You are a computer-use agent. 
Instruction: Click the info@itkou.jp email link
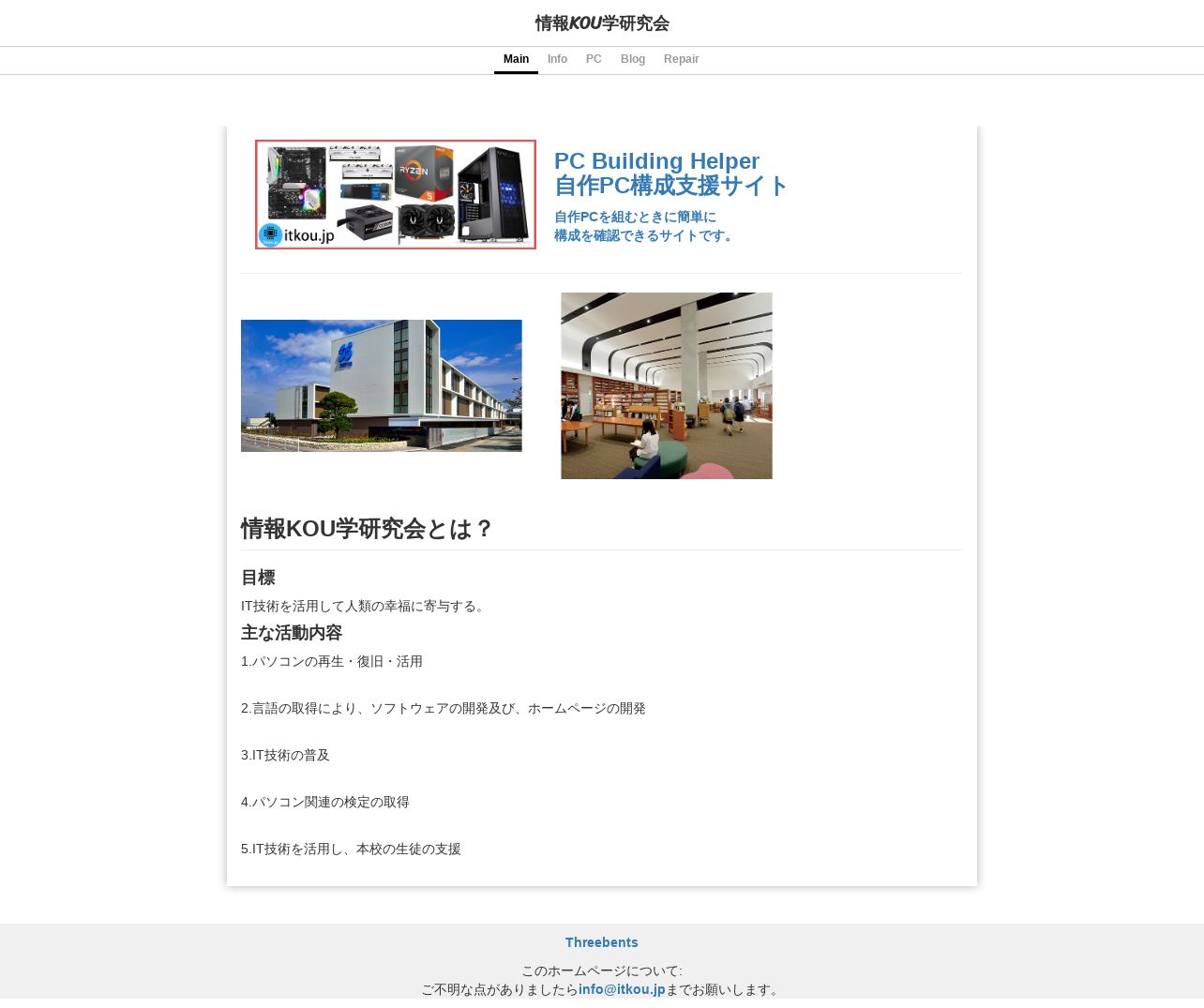[622, 989]
